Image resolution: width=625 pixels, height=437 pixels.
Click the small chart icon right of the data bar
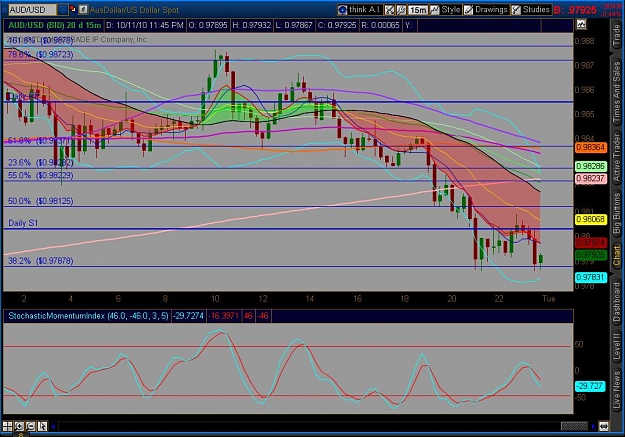581,25
